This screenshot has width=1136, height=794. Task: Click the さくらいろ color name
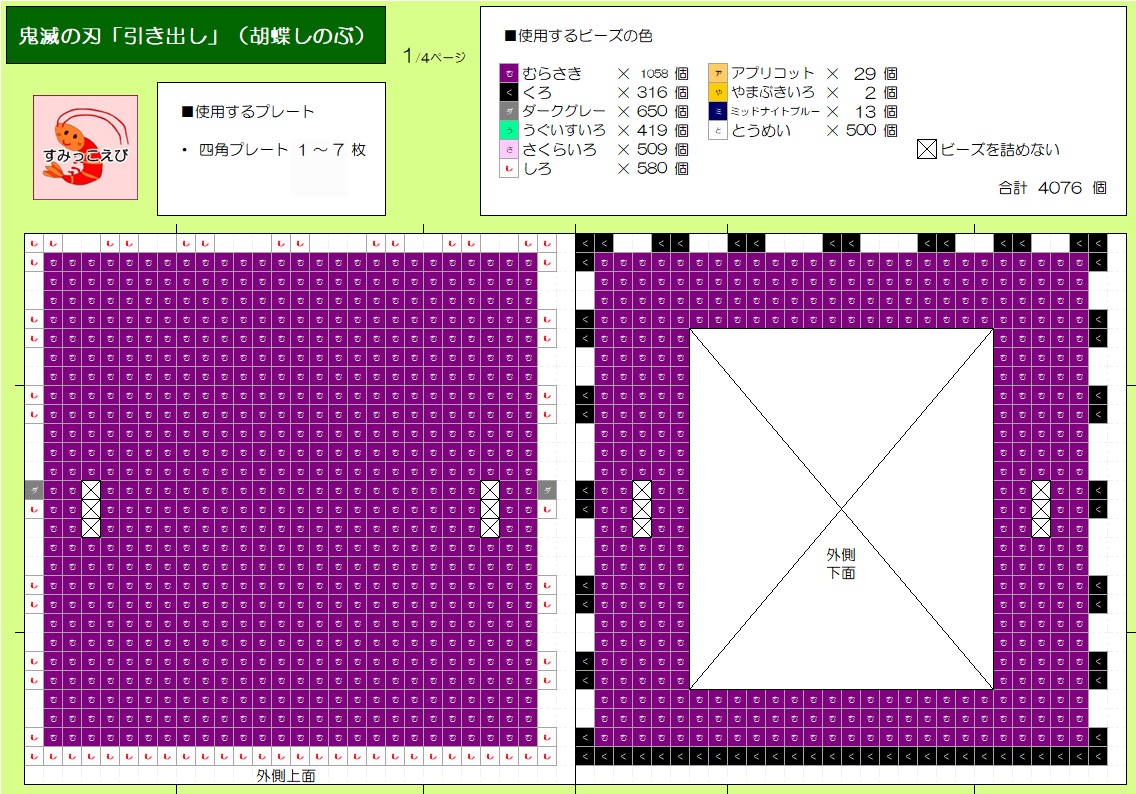point(559,149)
